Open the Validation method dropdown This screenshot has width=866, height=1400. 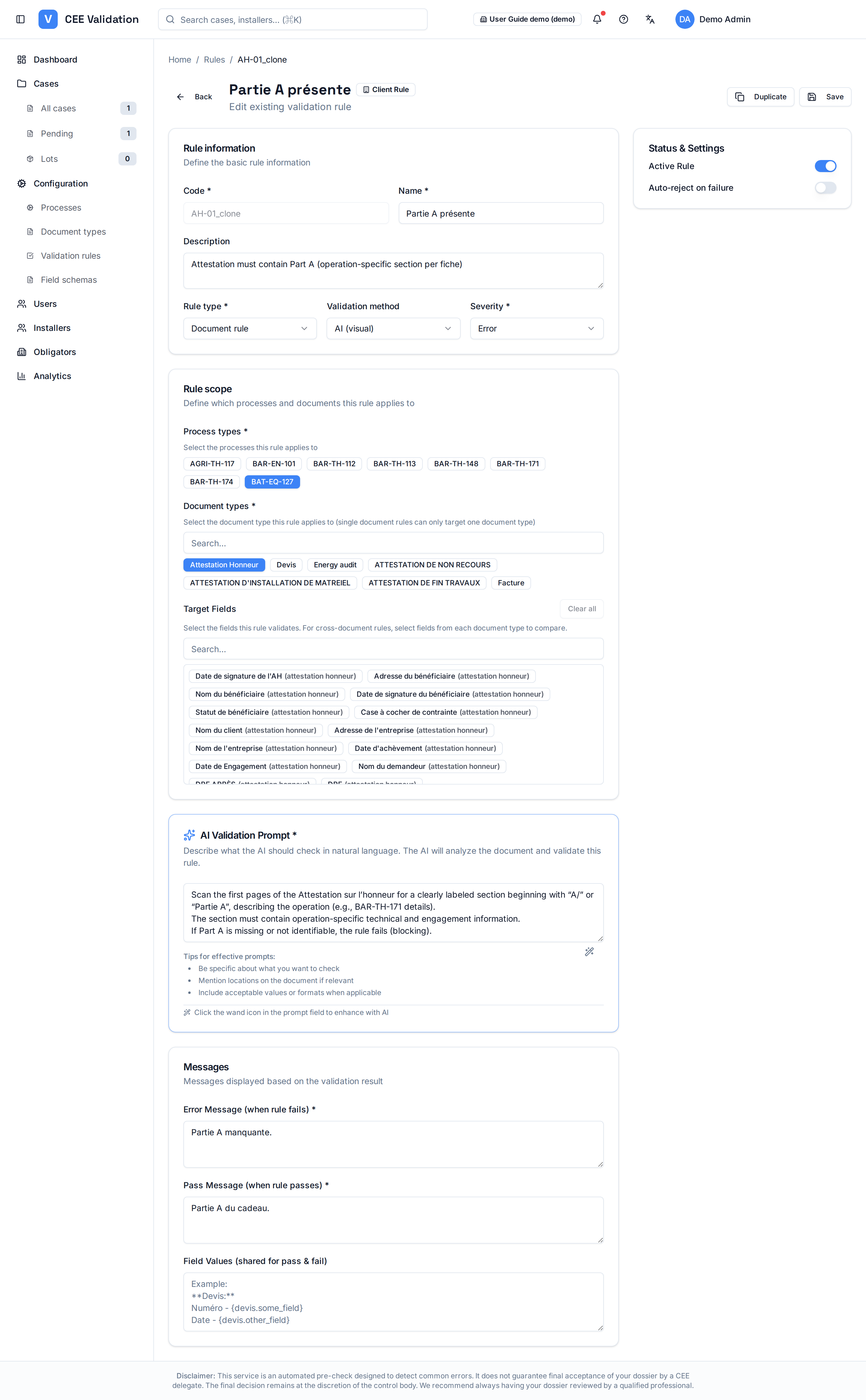(x=394, y=329)
